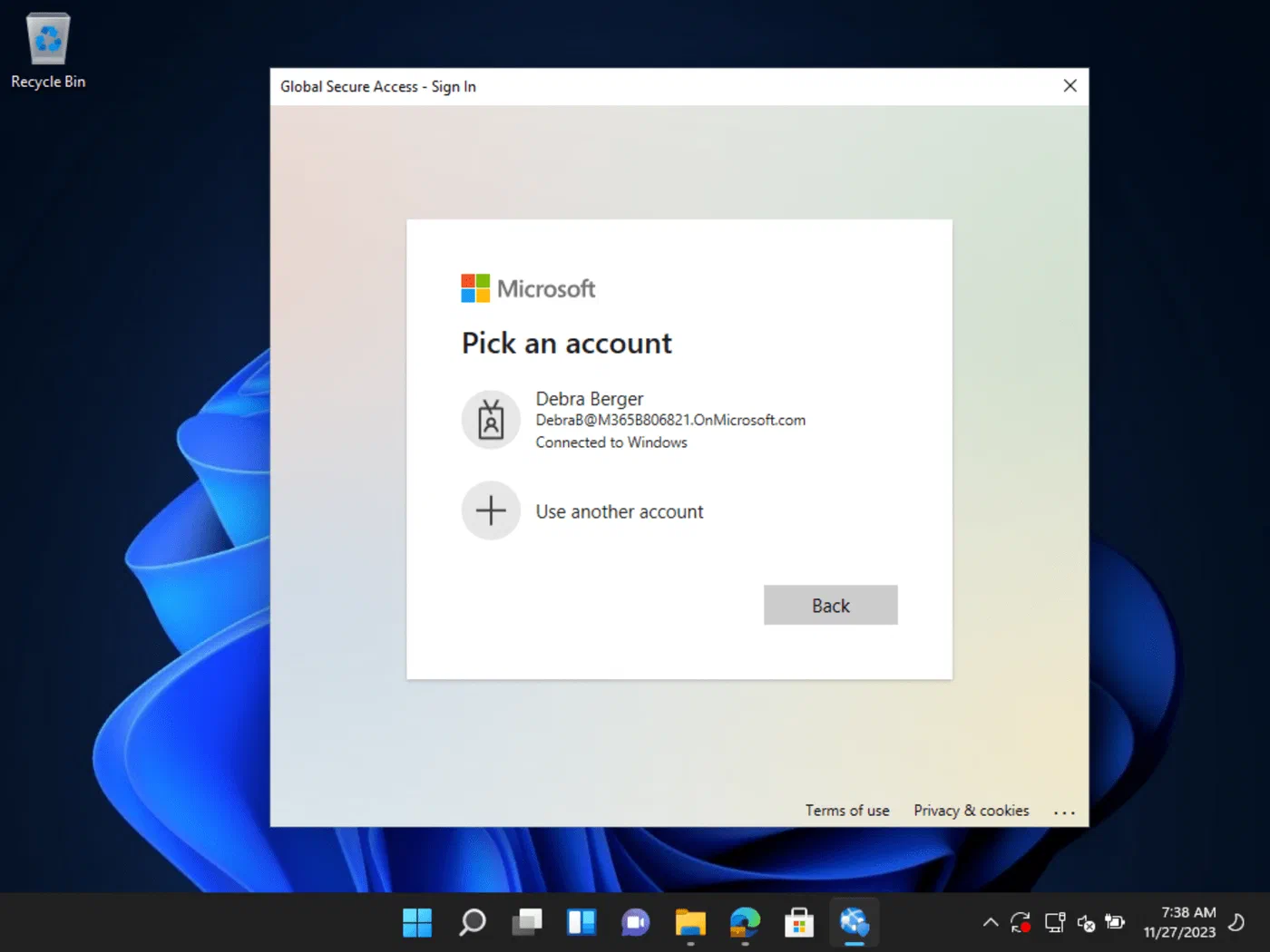1270x952 pixels.
Task: Open the three-dots more options menu
Action: [x=1064, y=812]
